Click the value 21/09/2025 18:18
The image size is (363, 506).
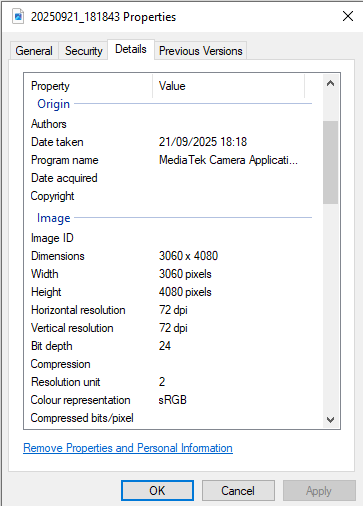point(203,142)
